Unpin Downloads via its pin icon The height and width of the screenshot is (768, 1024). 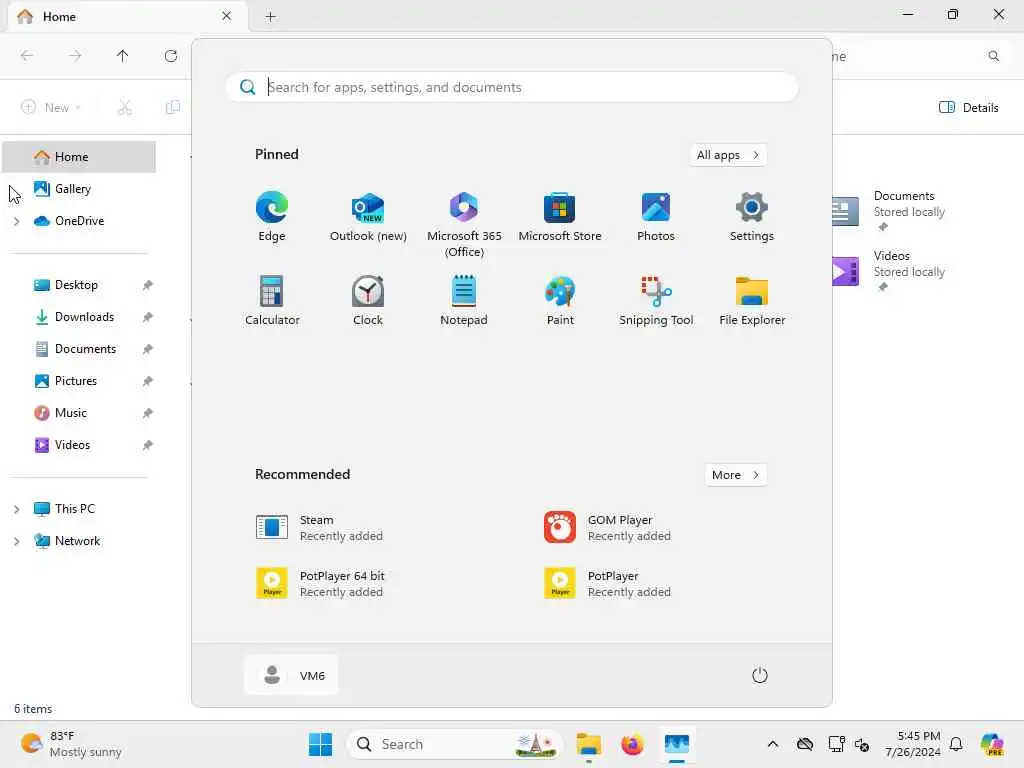click(x=148, y=317)
